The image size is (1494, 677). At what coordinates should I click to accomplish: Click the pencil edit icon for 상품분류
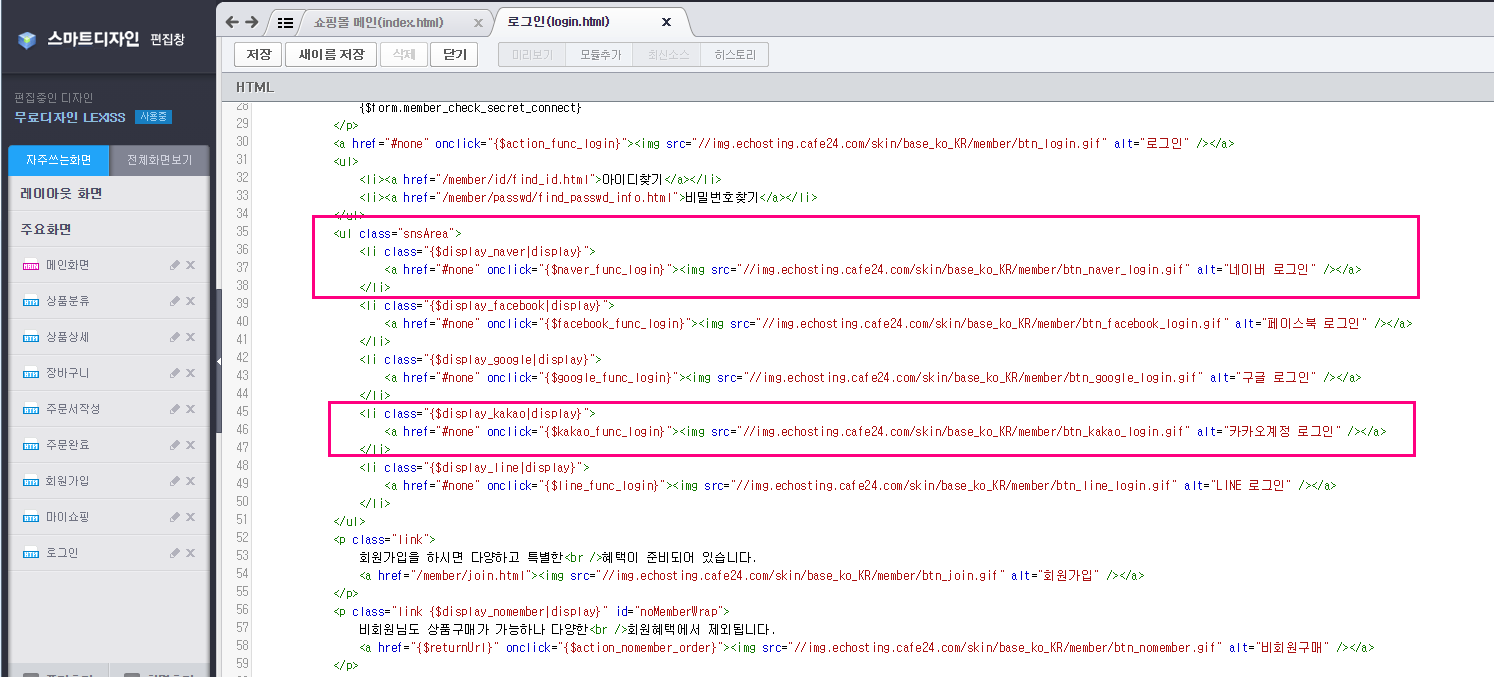(175, 301)
